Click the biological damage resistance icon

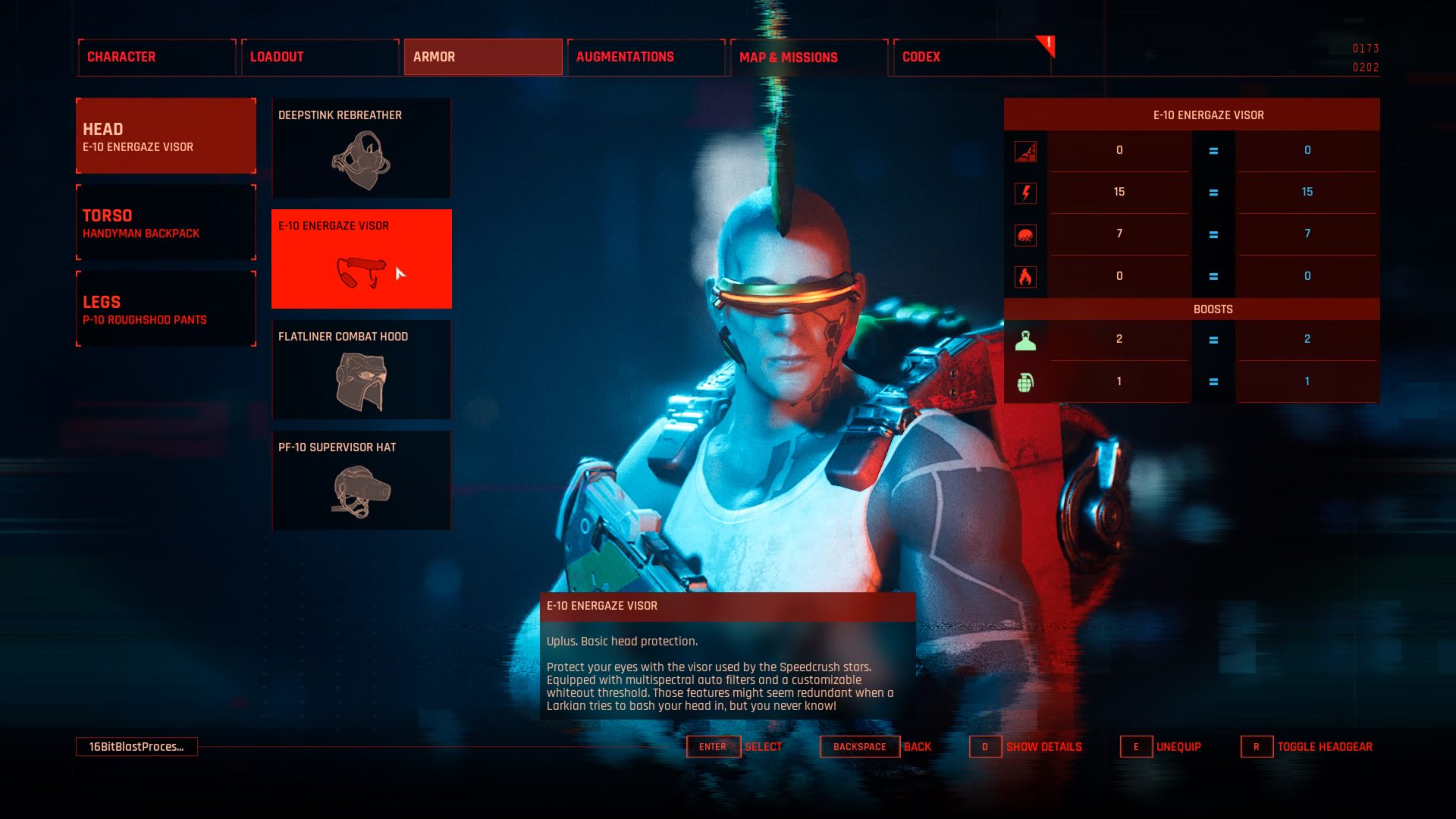[x=1027, y=234]
